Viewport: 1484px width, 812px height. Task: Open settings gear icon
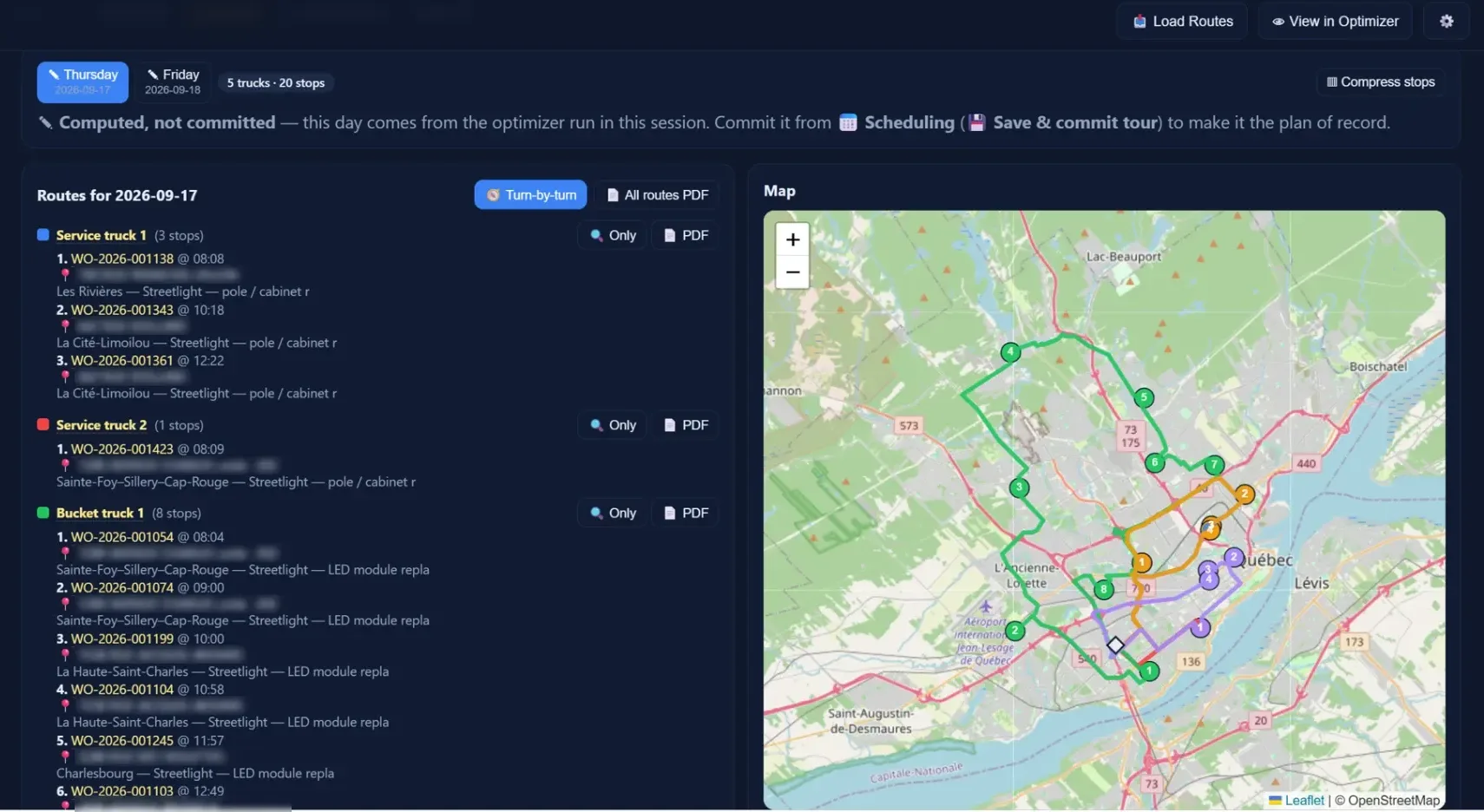pyautogui.click(x=1446, y=21)
